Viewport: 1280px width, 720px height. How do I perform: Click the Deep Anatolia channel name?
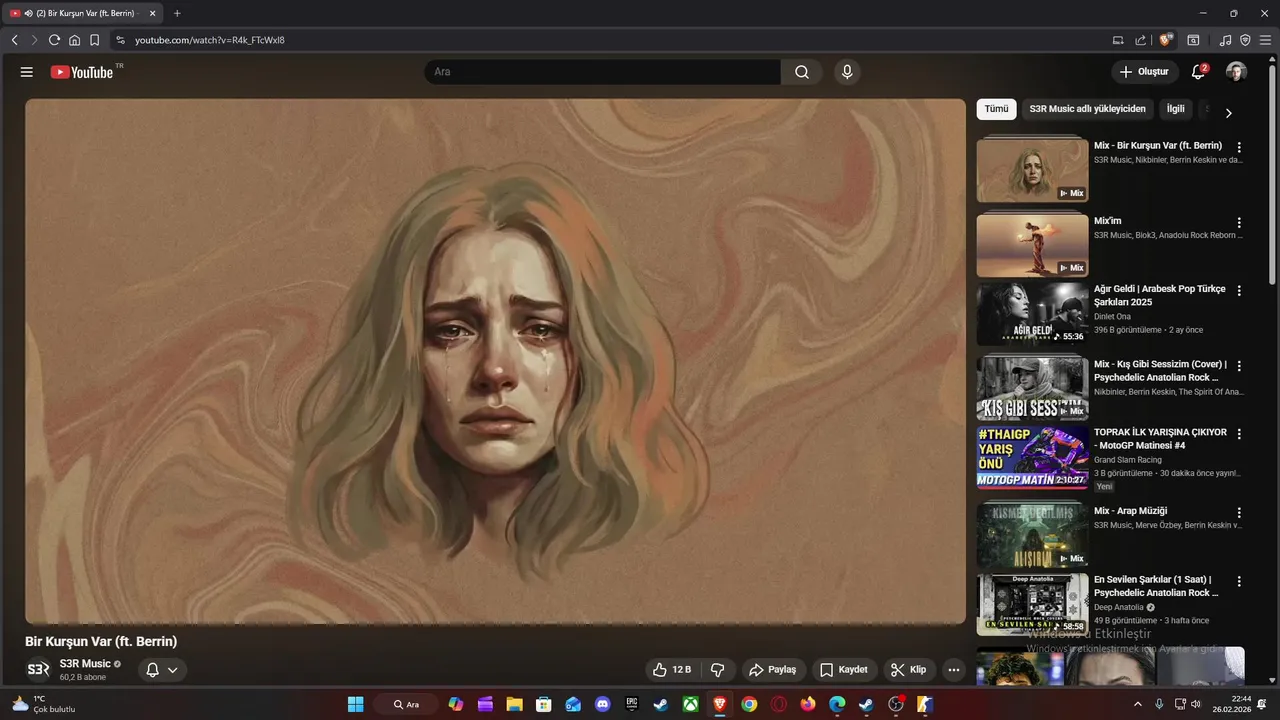click(1119, 607)
